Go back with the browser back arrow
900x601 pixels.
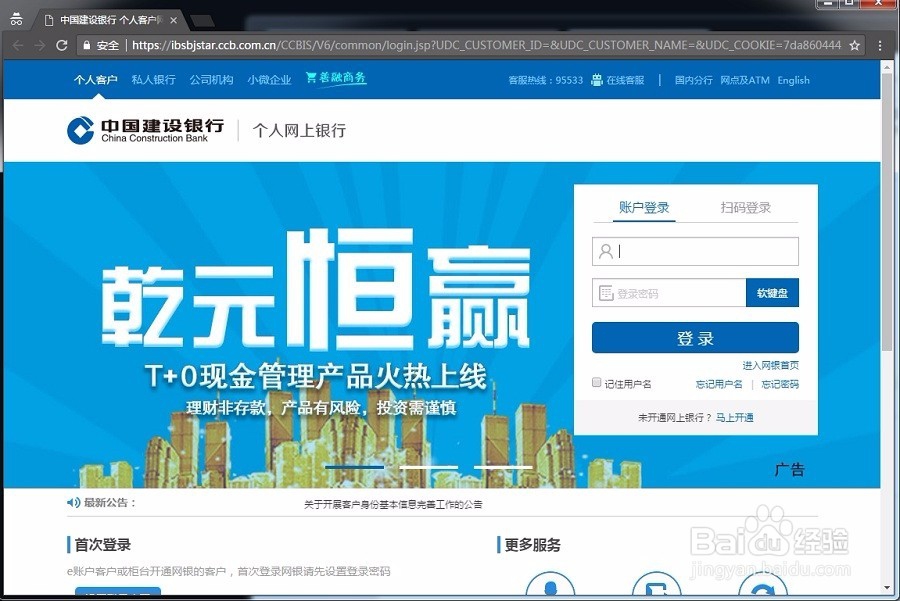click(x=18, y=45)
